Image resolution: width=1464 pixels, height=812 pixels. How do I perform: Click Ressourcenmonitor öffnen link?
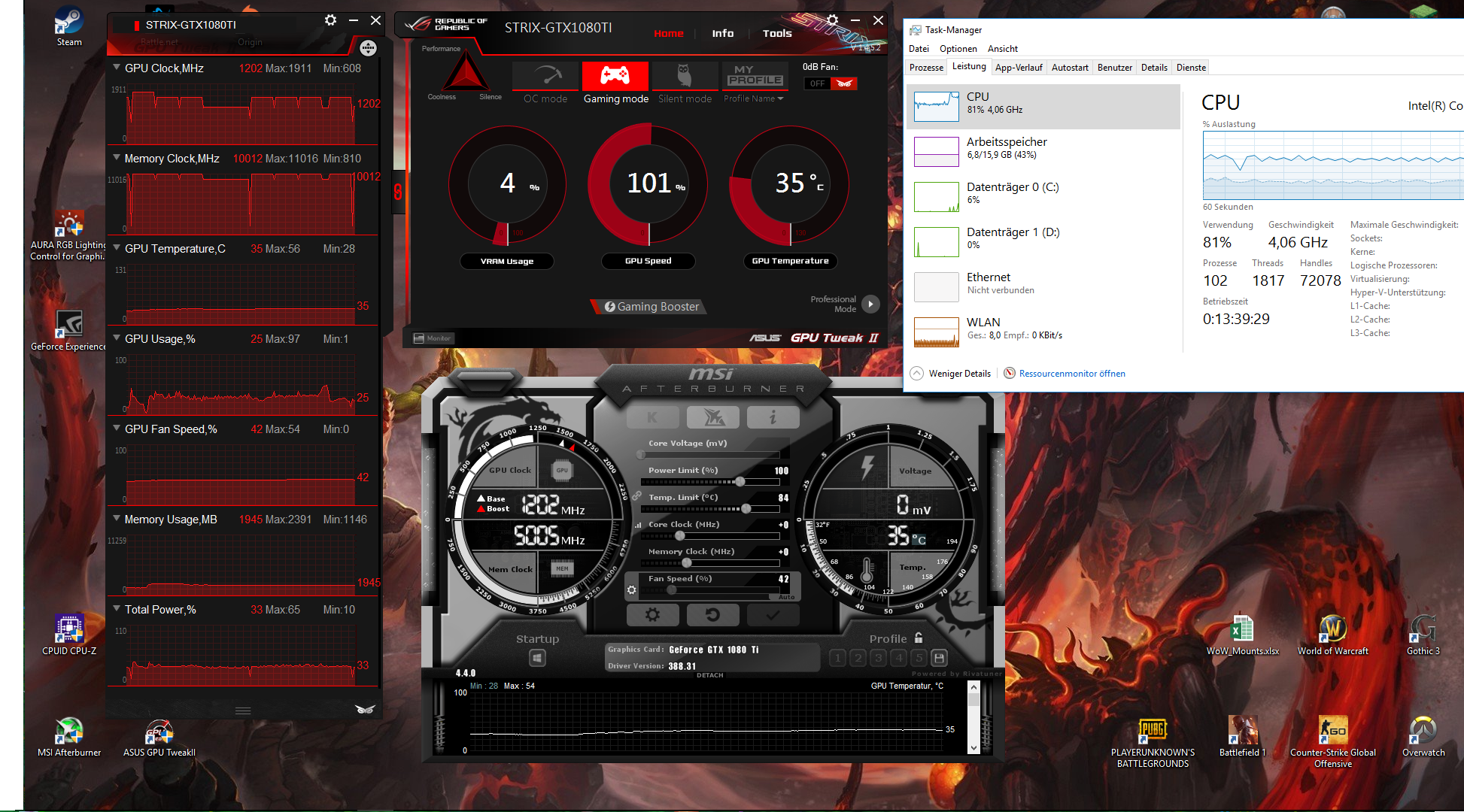[x=1071, y=374]
